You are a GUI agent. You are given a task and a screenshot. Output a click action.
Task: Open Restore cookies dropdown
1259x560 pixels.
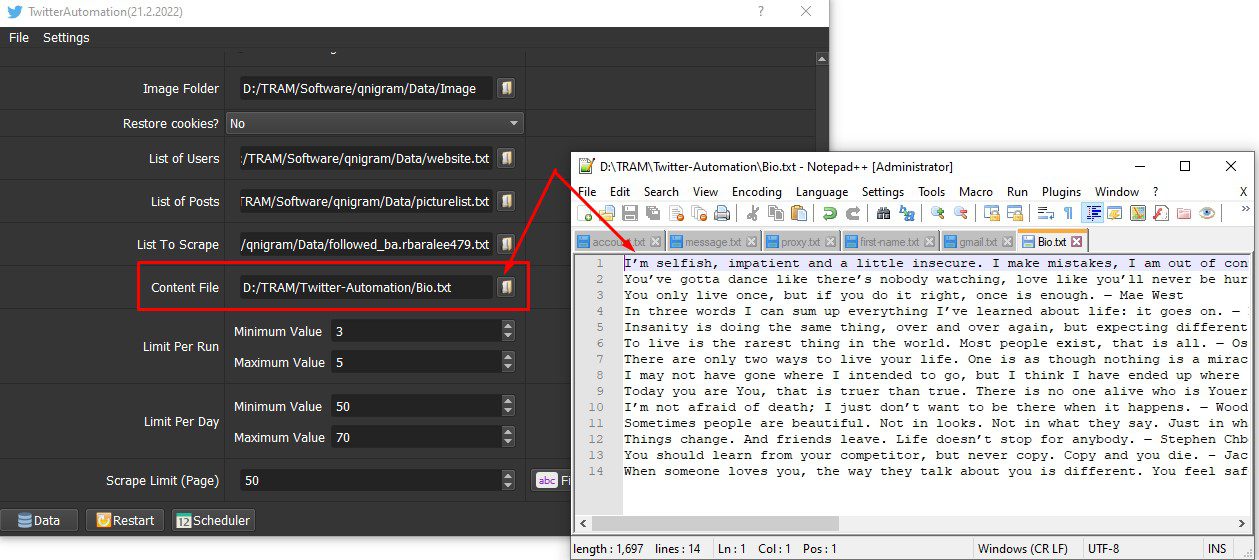(375, 123)
